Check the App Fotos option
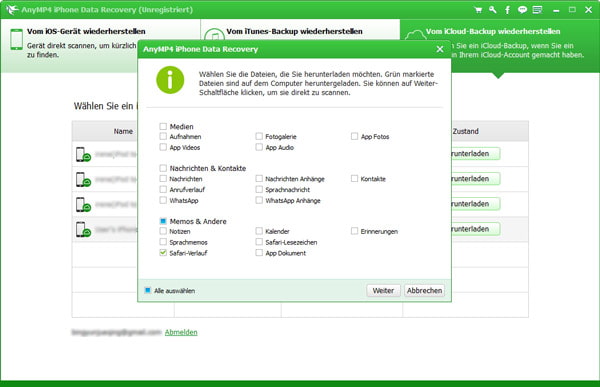 tap(354, 136)
